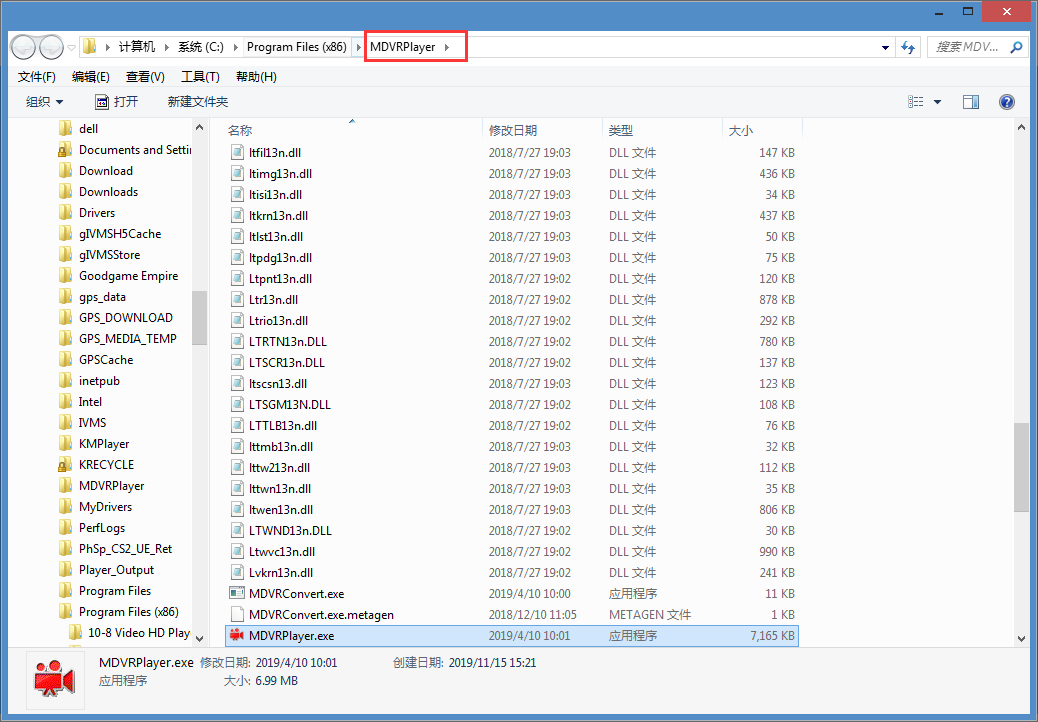Click the 打开 toolbar button
The width and height of the screenshot is (1038, 722).
(x=117, y=102)
